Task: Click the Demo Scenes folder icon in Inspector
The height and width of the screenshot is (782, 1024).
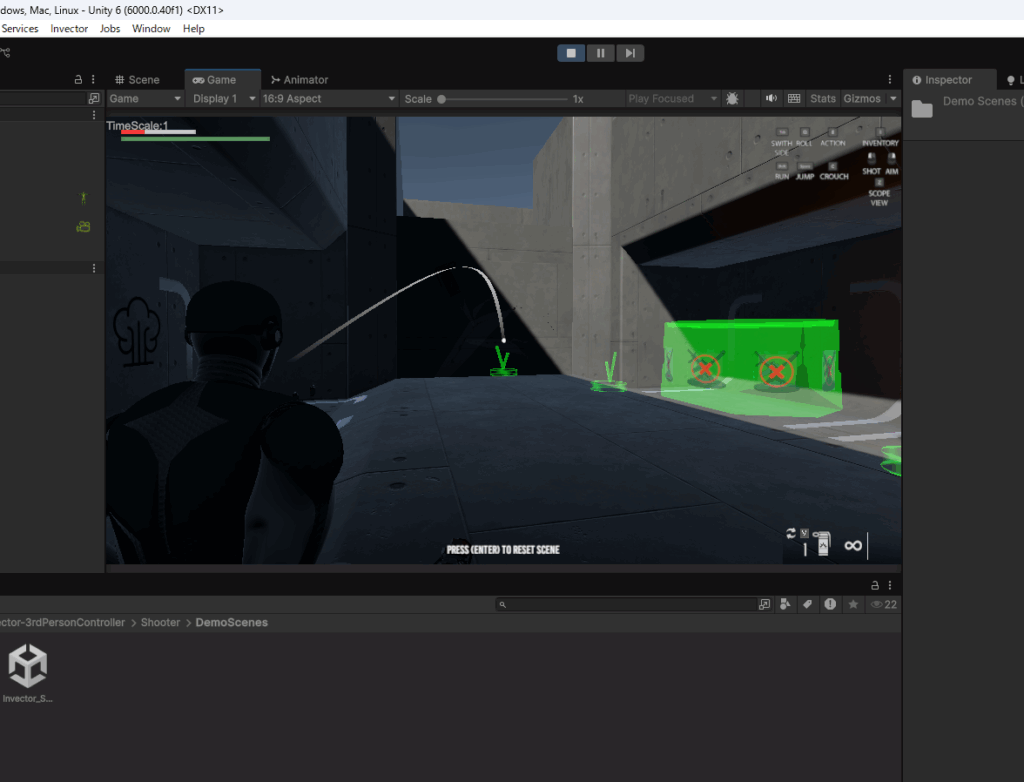Action: [x=921, y=108]
